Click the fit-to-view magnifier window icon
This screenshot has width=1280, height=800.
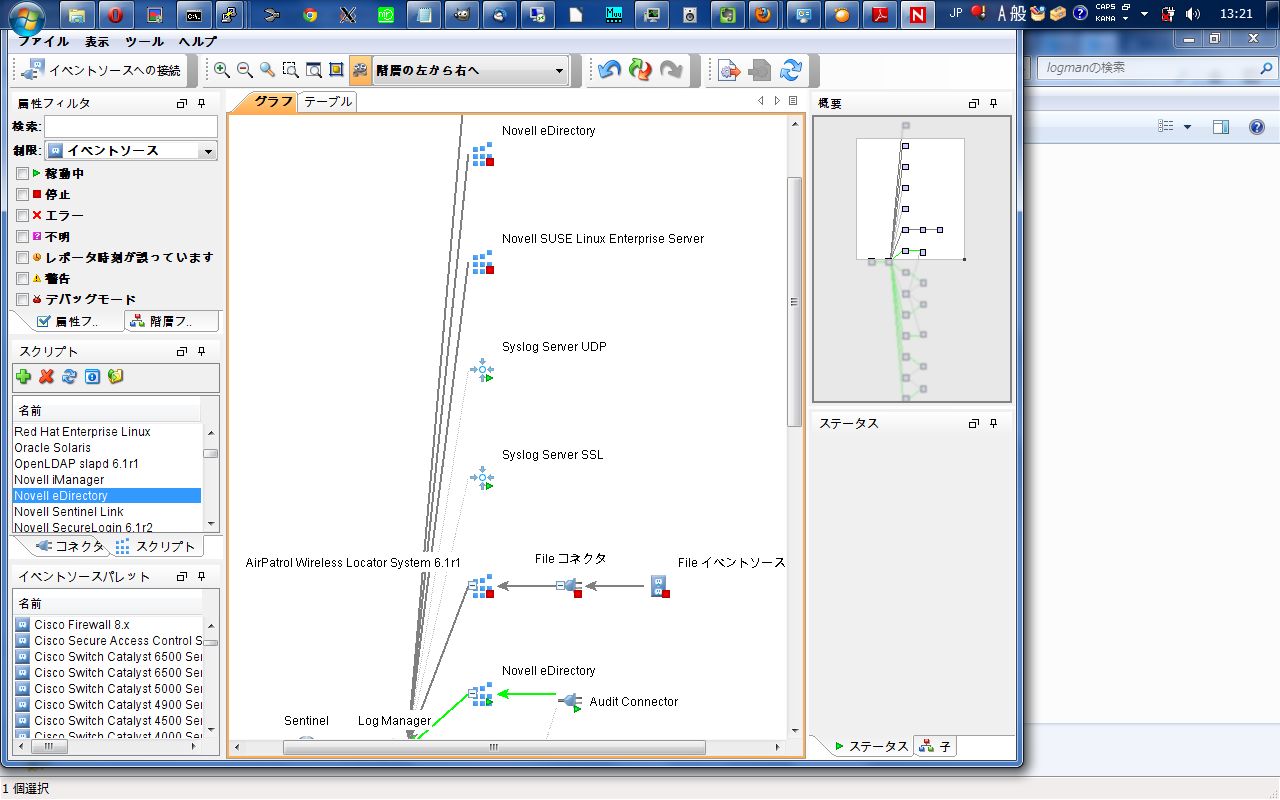pos(313,70)
